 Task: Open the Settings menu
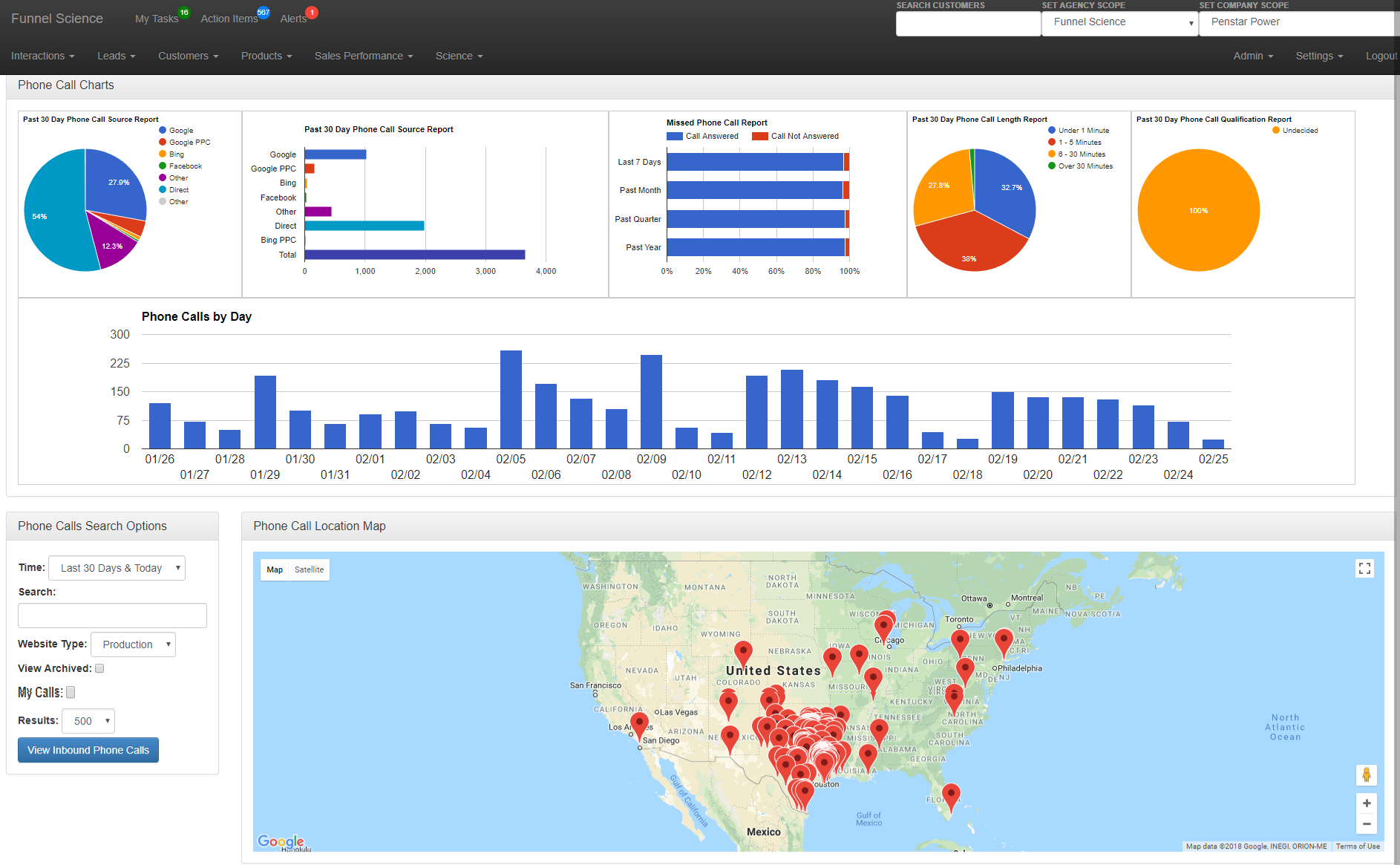pos(1319,56)
